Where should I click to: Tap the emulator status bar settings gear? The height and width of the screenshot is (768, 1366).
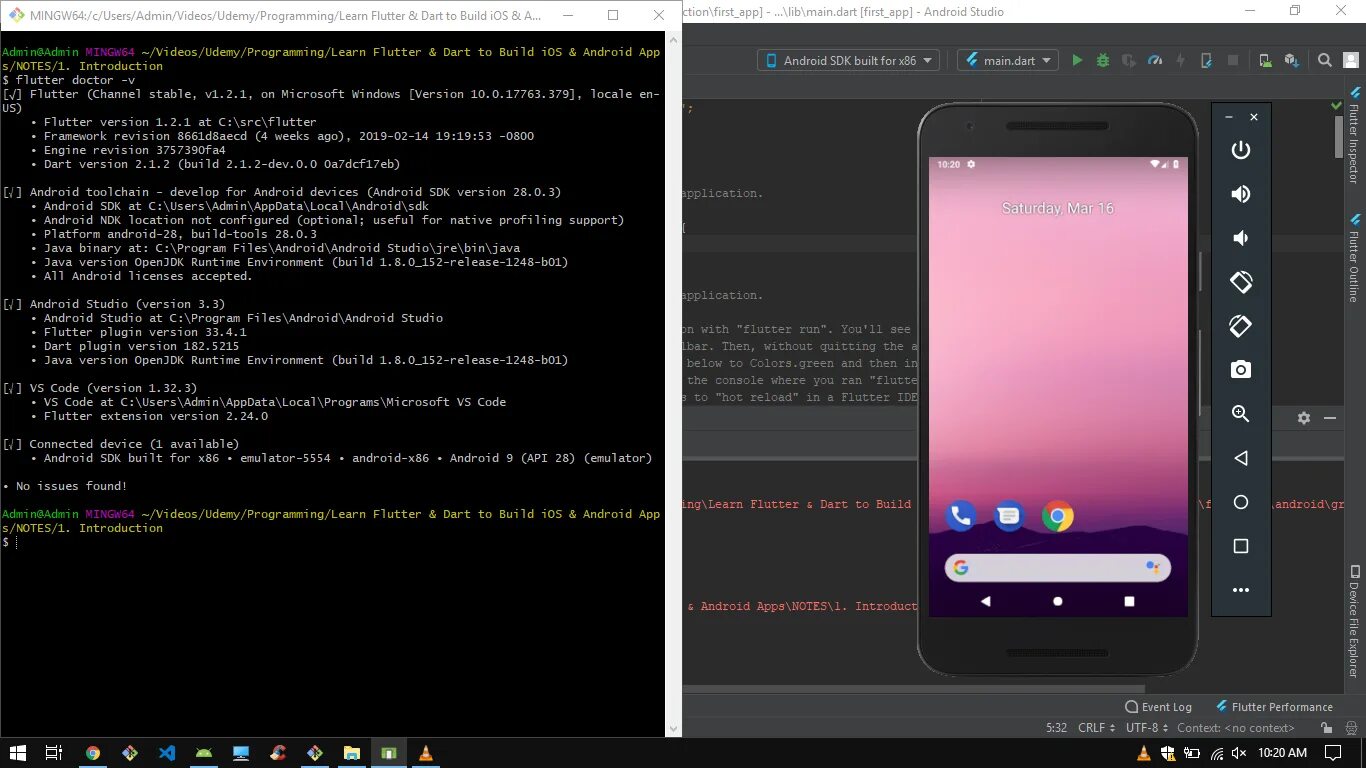click(971, 164)
